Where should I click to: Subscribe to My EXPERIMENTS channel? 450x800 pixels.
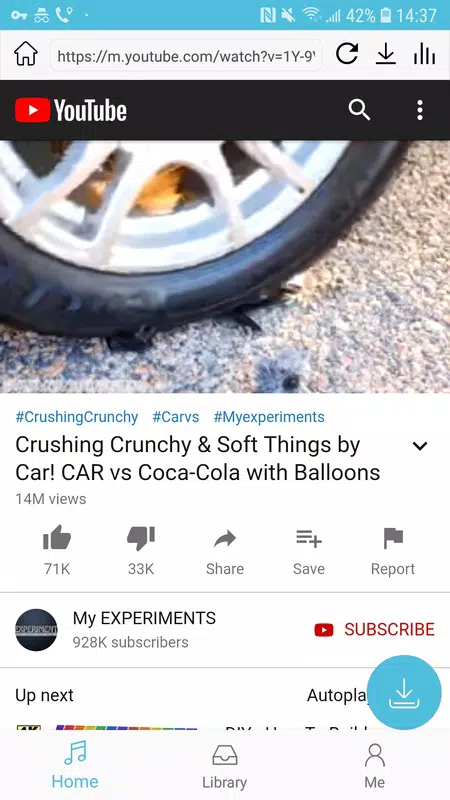click(374, 629)
